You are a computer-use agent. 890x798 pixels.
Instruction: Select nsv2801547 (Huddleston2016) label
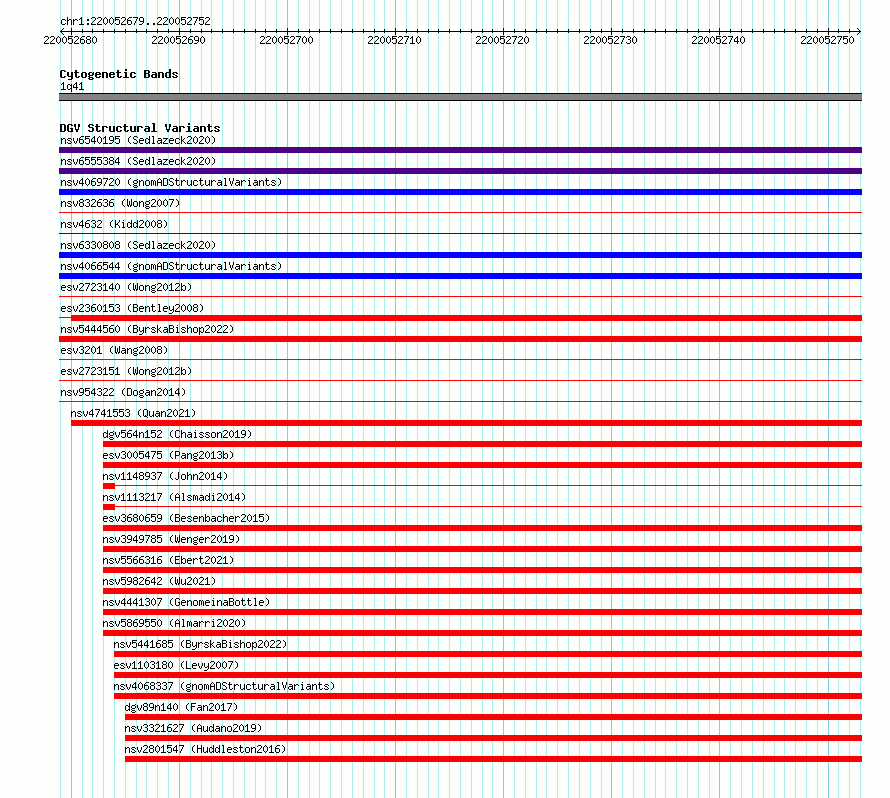tap(205, 749)
